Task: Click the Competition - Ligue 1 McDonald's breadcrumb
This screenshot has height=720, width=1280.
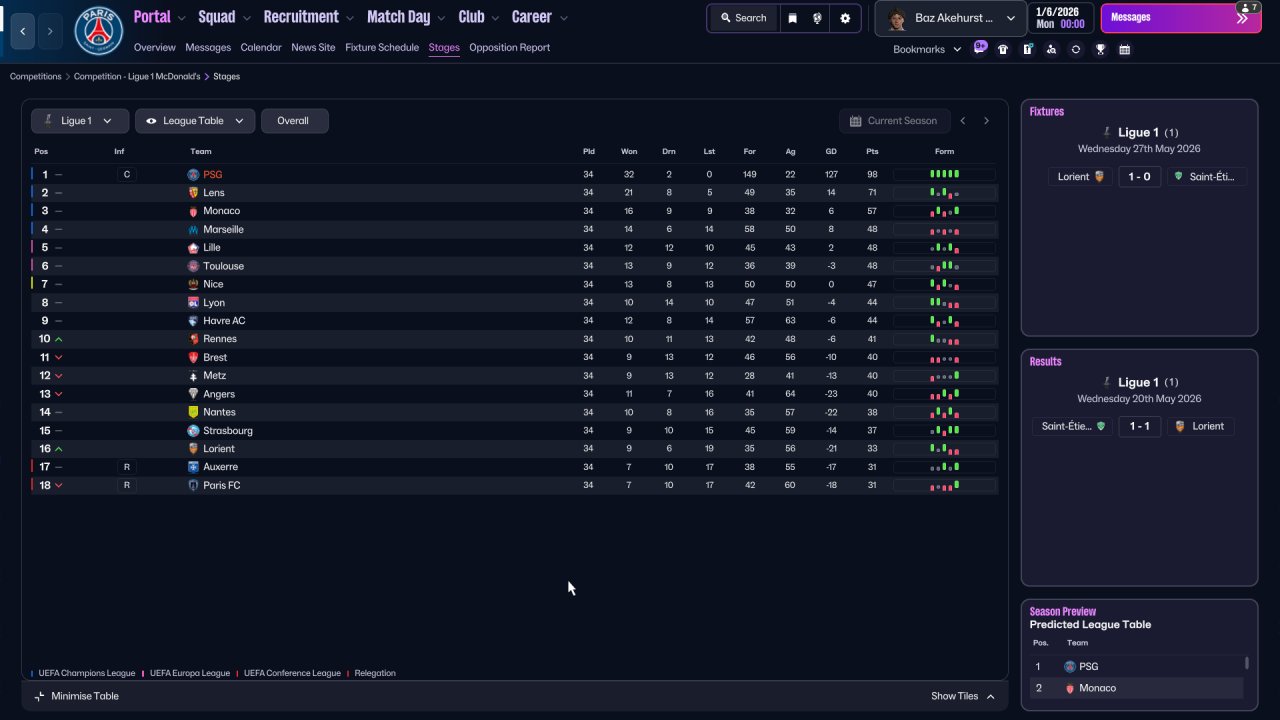Action: [137, 76]
